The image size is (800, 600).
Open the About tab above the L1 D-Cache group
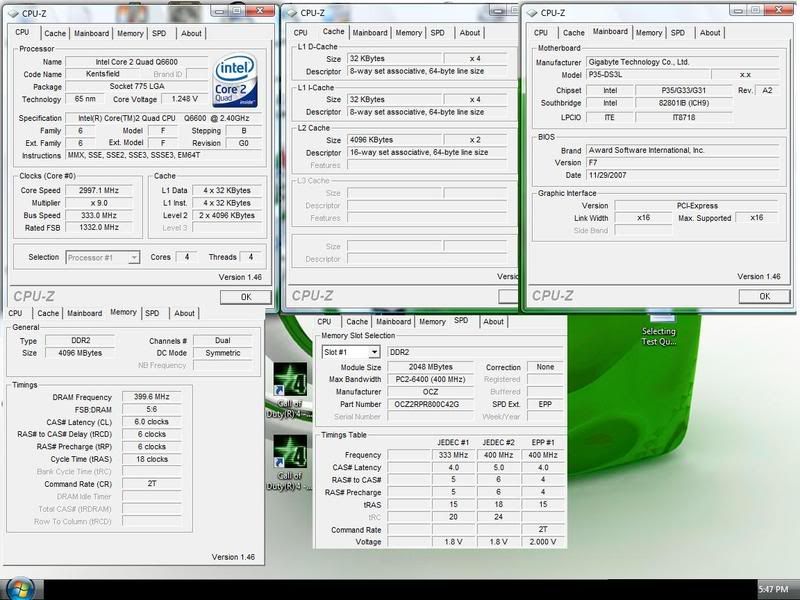pyautogui.click(x=470, y=33)
